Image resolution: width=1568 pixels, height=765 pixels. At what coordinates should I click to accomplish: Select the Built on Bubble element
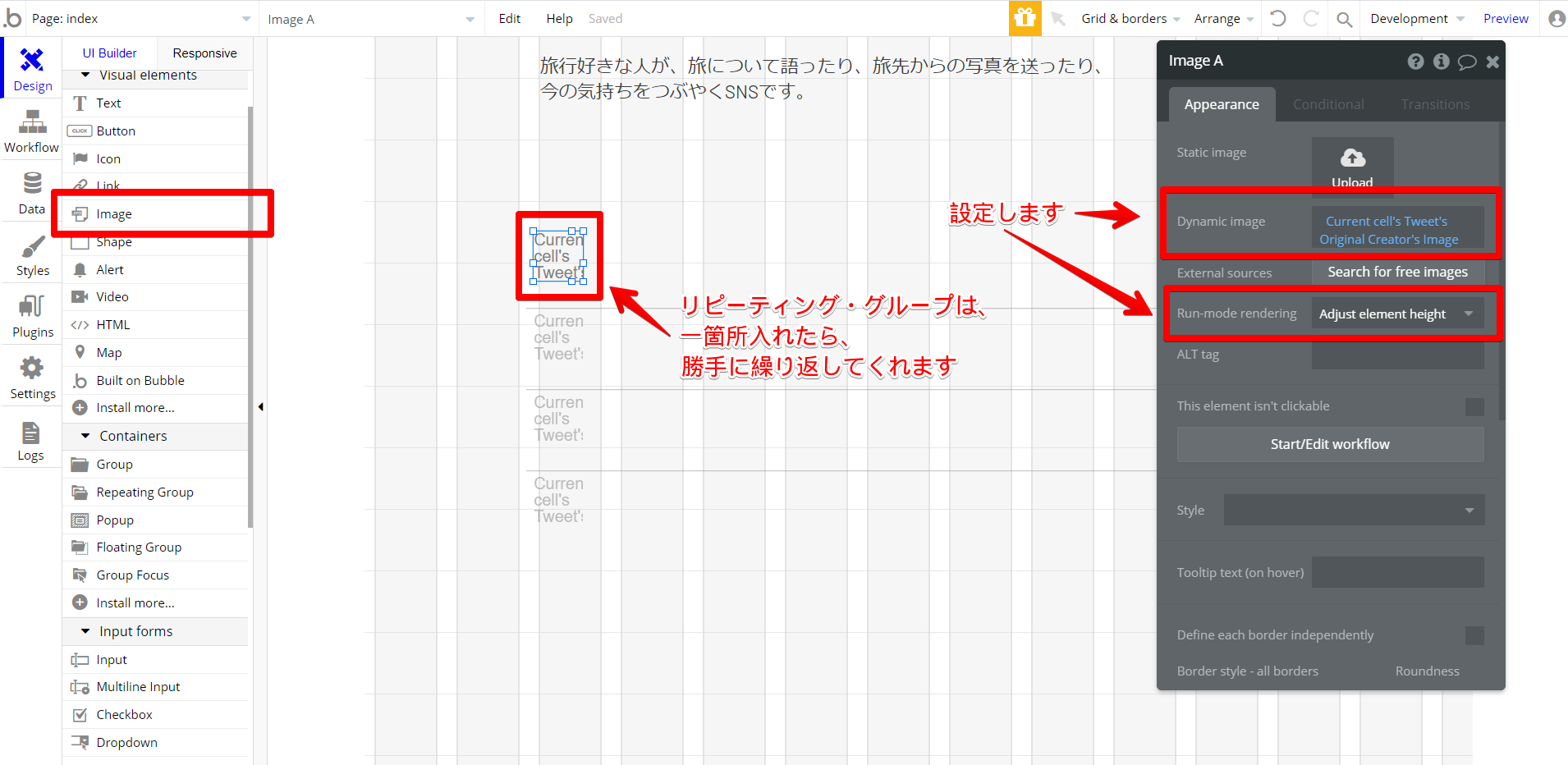[x=155, y=380]
